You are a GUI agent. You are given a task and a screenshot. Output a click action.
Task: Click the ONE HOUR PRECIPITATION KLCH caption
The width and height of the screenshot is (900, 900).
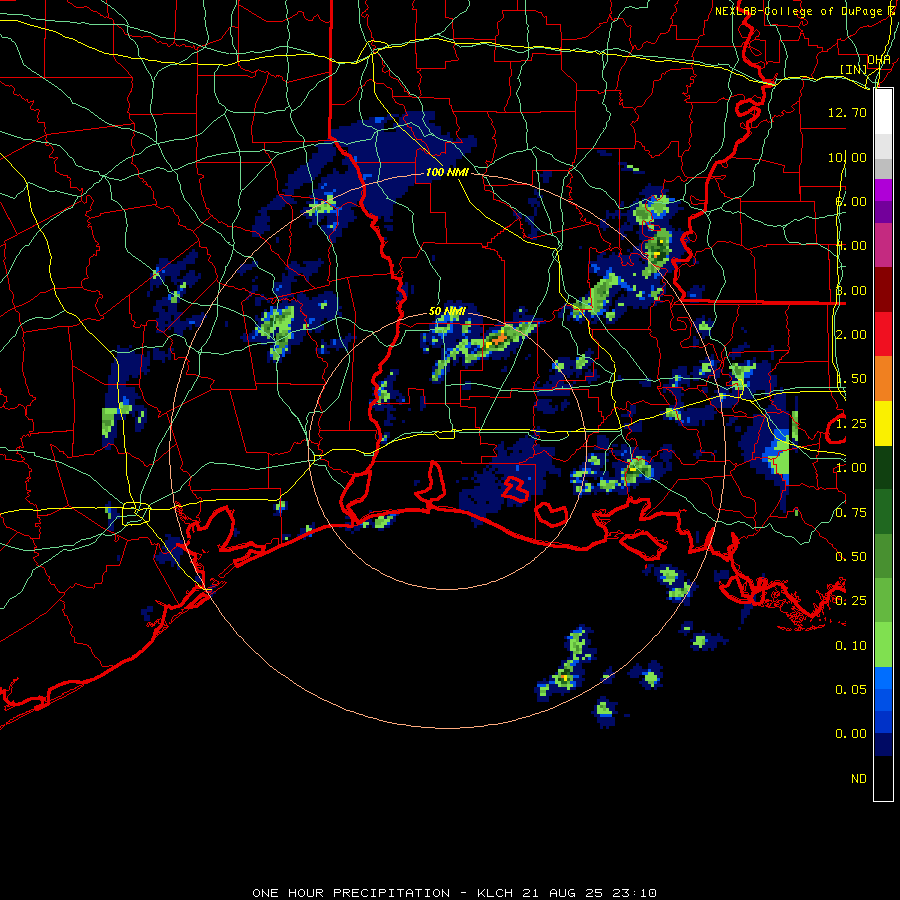[x=455, y=893]
